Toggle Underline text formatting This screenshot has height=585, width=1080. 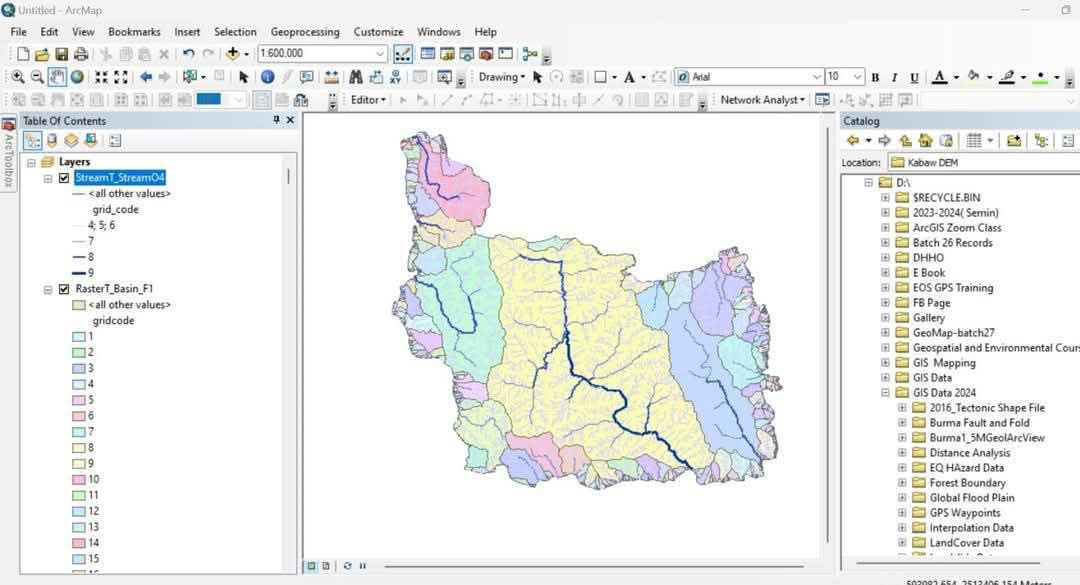pos(914,77)
